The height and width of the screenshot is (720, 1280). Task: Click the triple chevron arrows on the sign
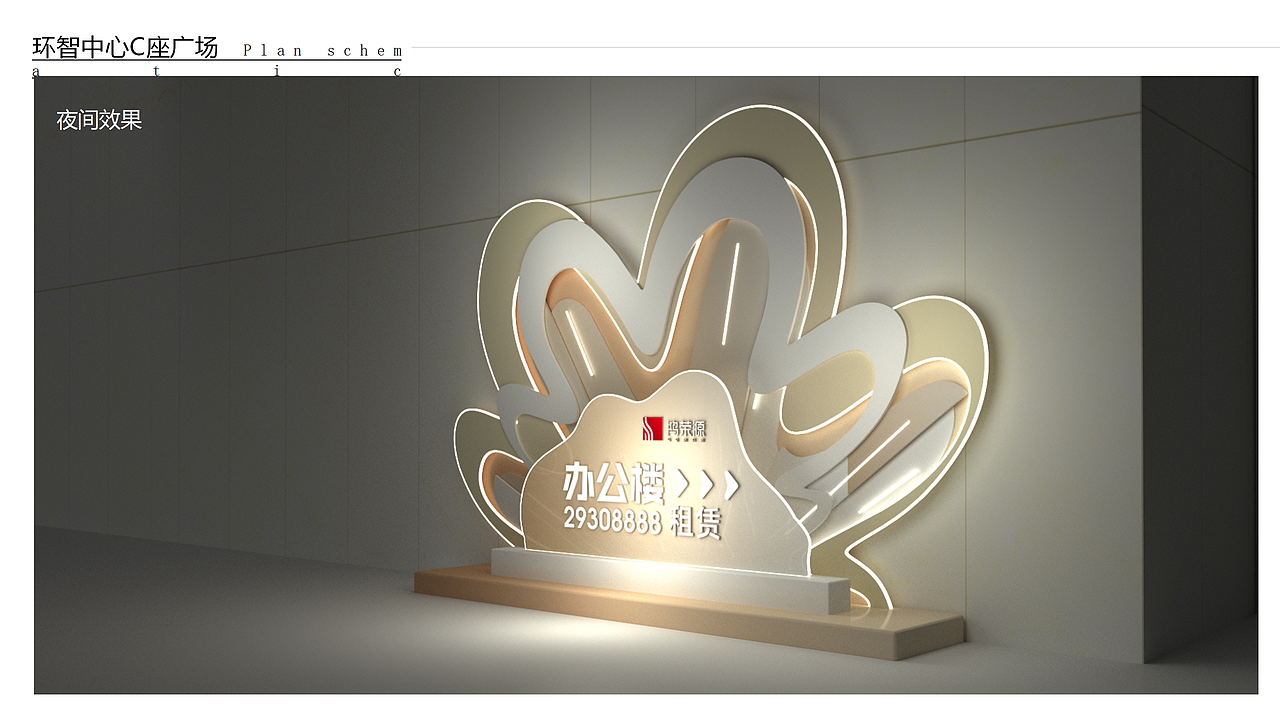click(708, 486)
